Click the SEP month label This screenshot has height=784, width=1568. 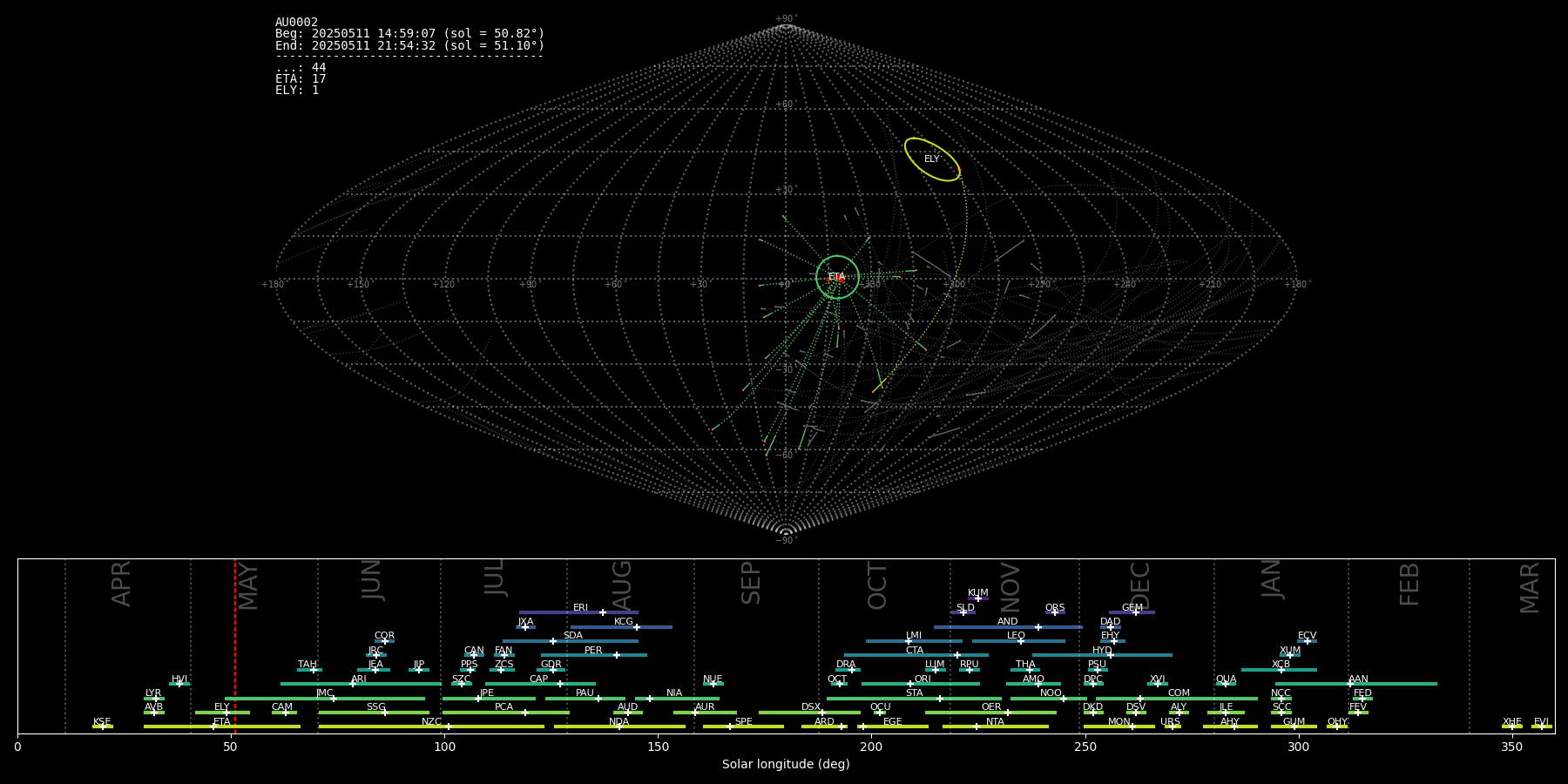point(750,583)
